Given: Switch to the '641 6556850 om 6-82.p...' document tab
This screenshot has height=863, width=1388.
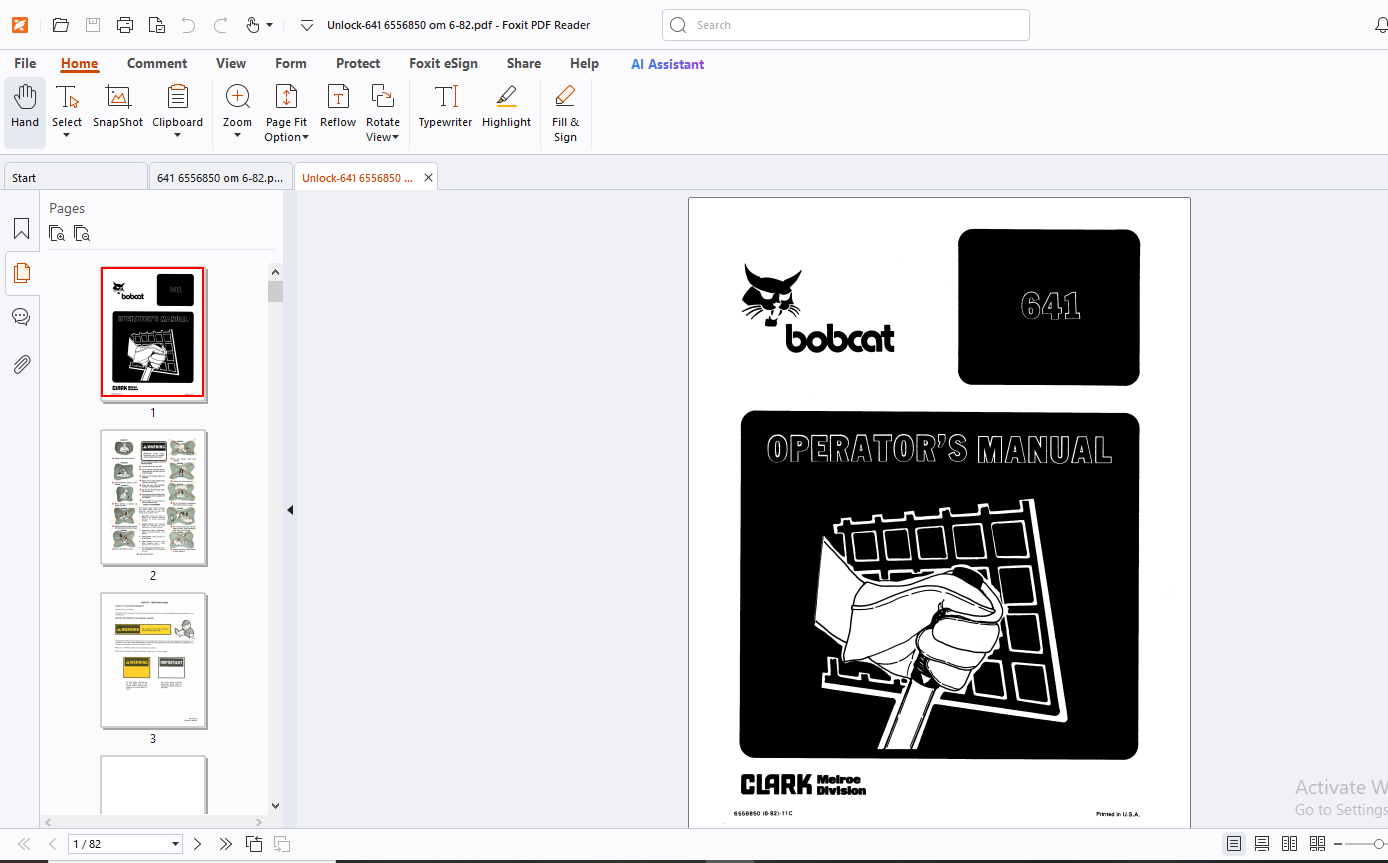Looking at the screenshot, I should click(x=220, y=177).
